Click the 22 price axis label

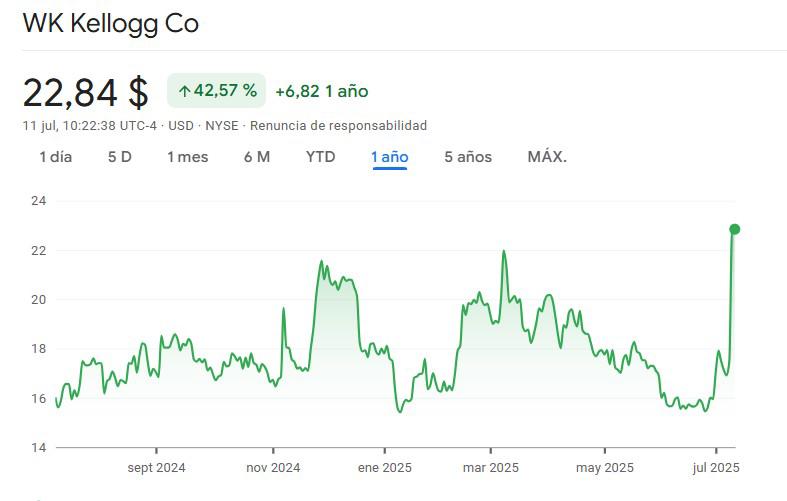click(x=39, y=250)
